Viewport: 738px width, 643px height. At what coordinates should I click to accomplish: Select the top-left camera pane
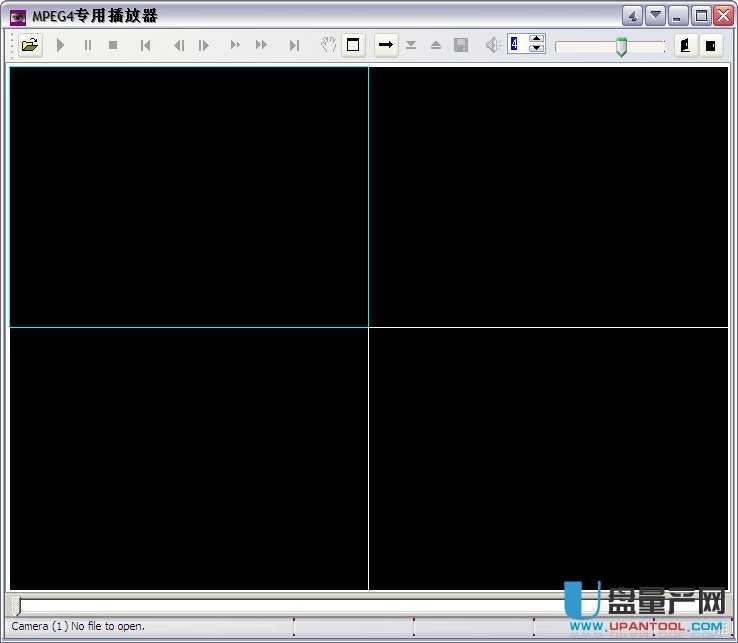(x=189, y=197)
